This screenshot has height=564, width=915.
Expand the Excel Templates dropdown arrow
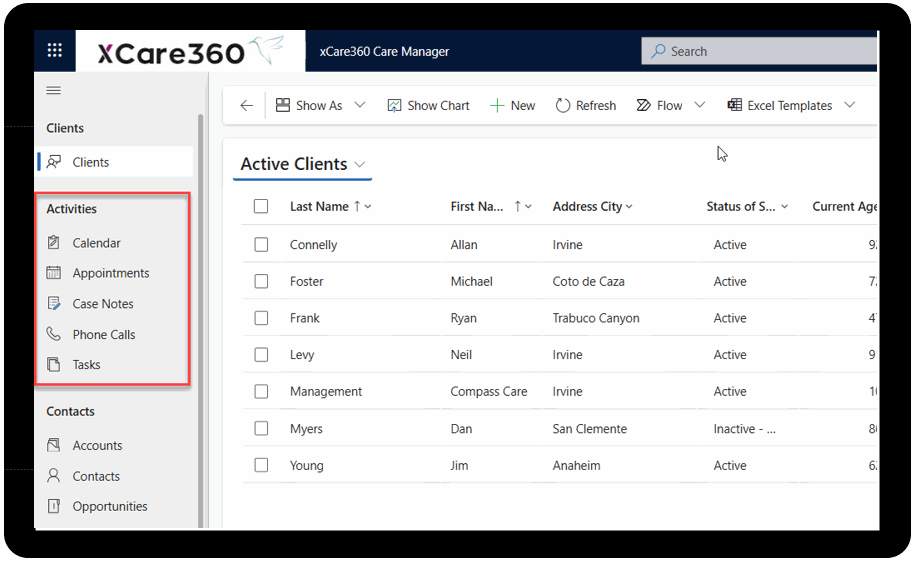[x=850, y=105]
